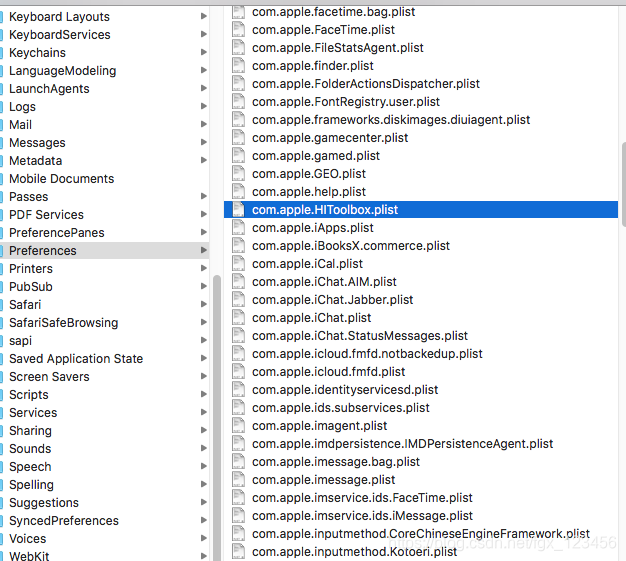
Task: Click the icon beside com.apple.help.plist
Action: (238, 192)
